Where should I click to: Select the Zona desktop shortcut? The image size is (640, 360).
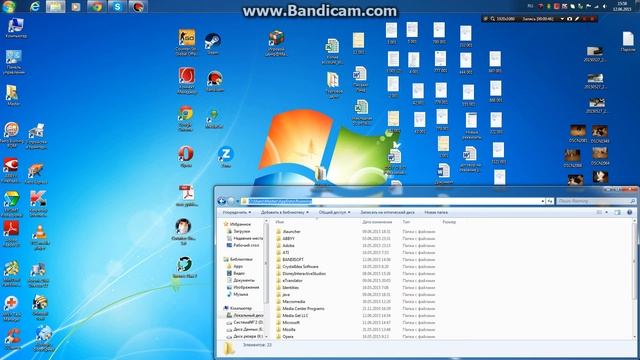click(225, 157)
